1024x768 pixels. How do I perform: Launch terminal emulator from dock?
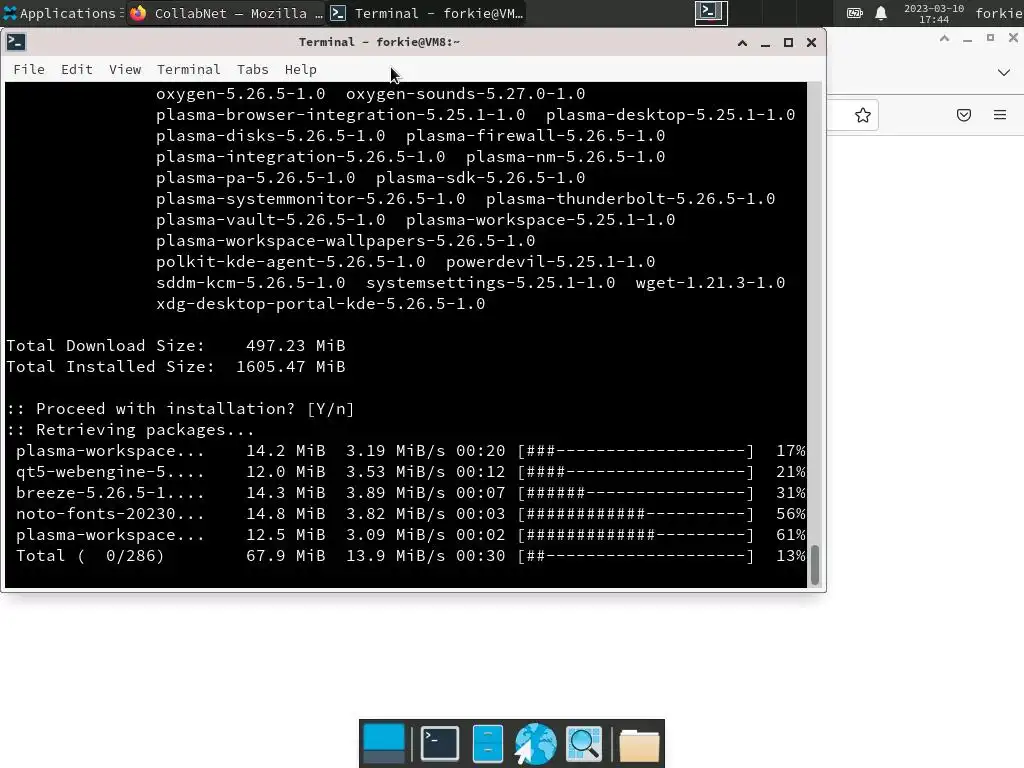(x=440, y=744)
